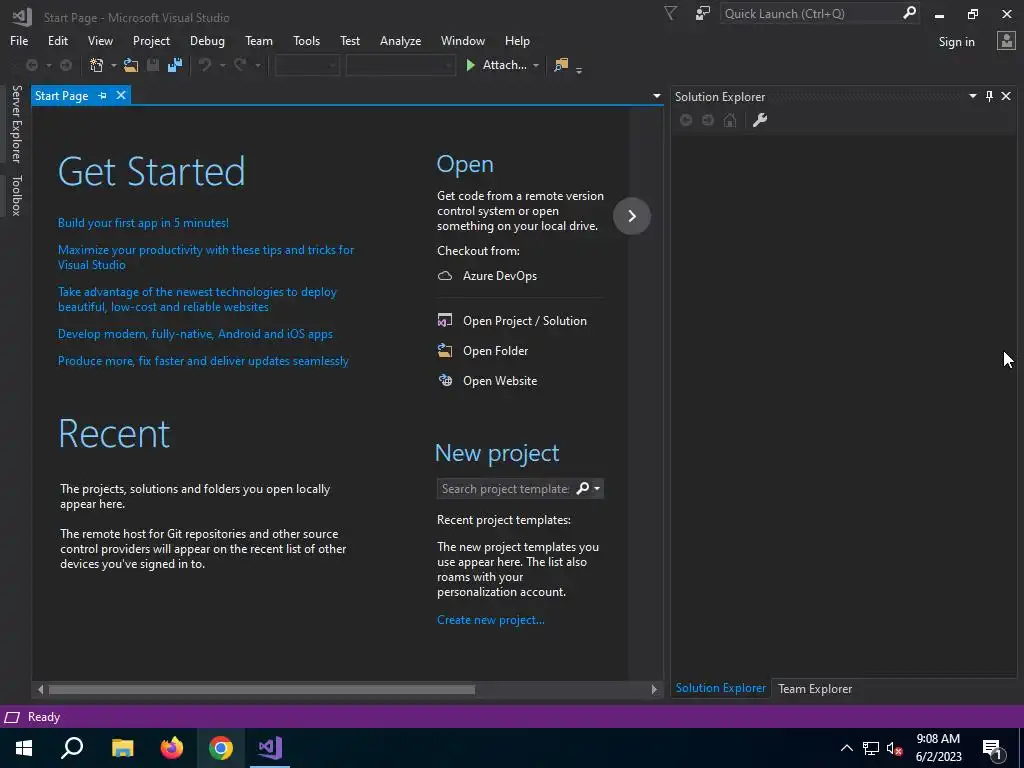Click the Solution Explorer Properties wrench icon
The width and height of the screenshot is (1024, 768).
(760, 120)
